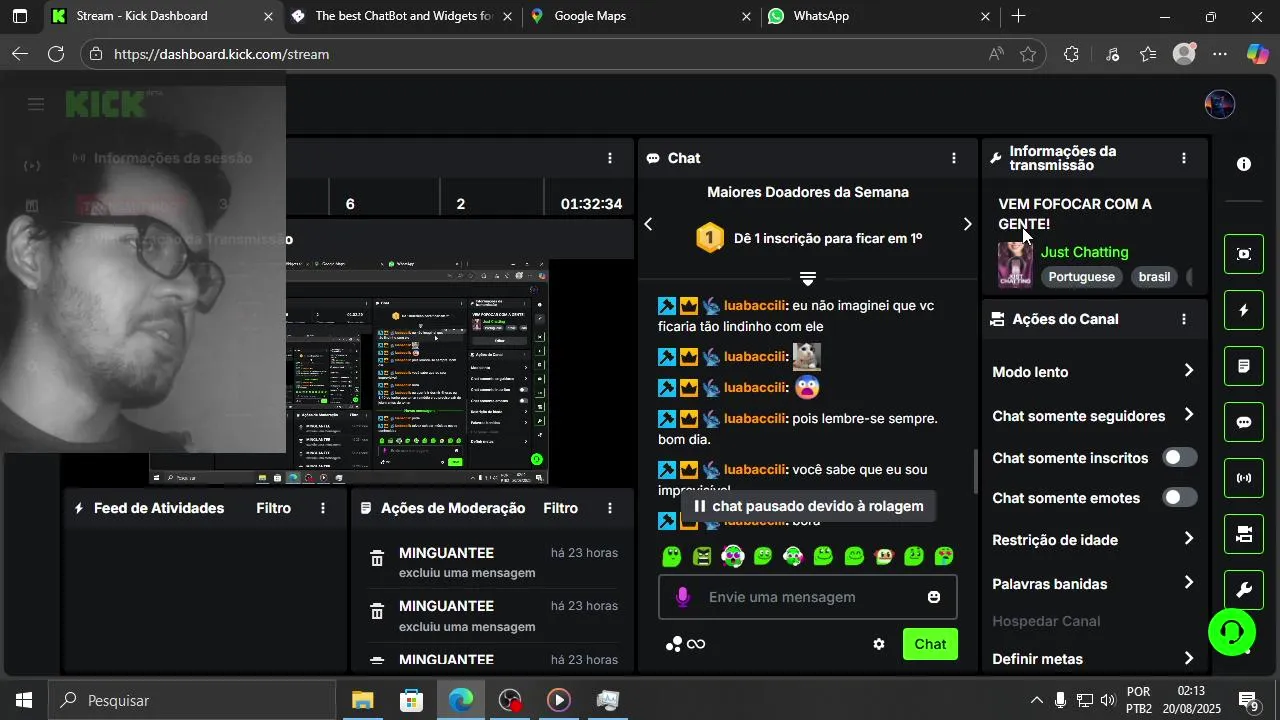Click luabaccili username in first chat message
Screen dimensions: 1280x720
pos(755,305)
